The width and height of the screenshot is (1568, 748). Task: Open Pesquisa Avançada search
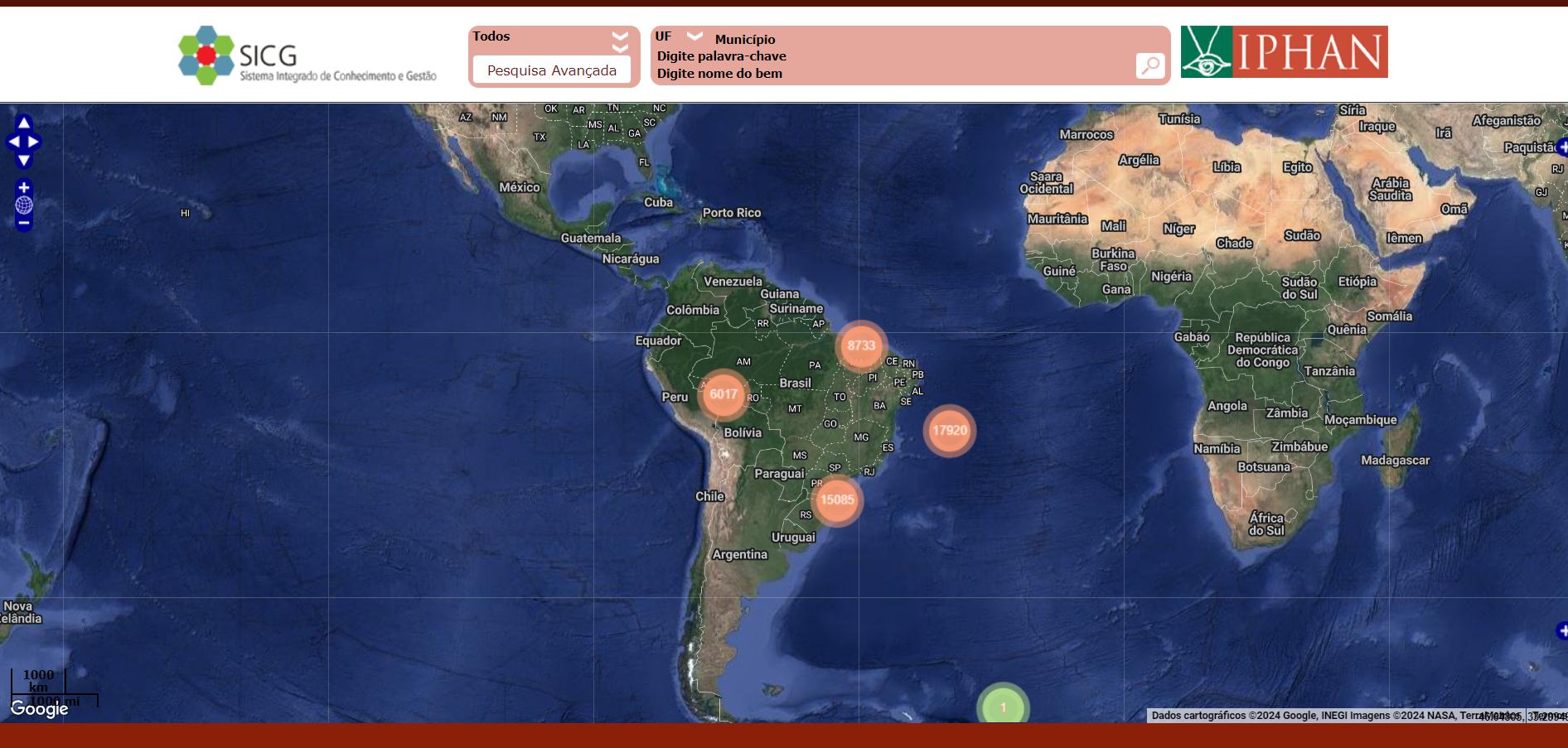click(x=552, y=70)
